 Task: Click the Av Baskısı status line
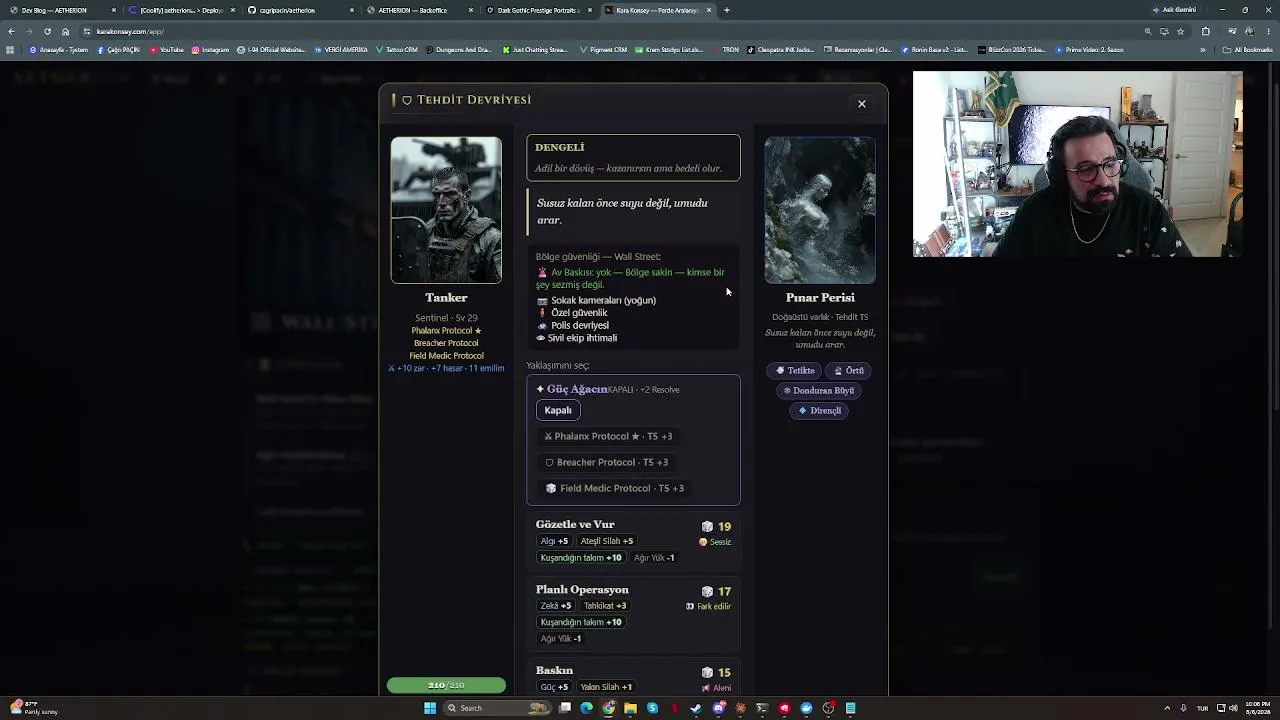click(x=630, y=278)
